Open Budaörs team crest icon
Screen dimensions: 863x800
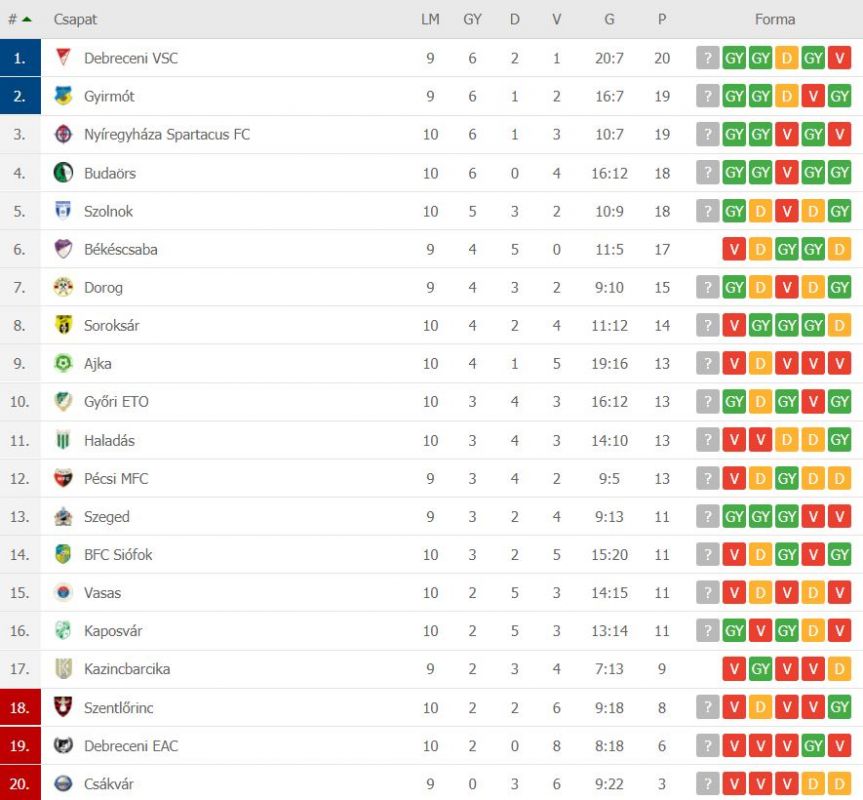tap(63, 173)
